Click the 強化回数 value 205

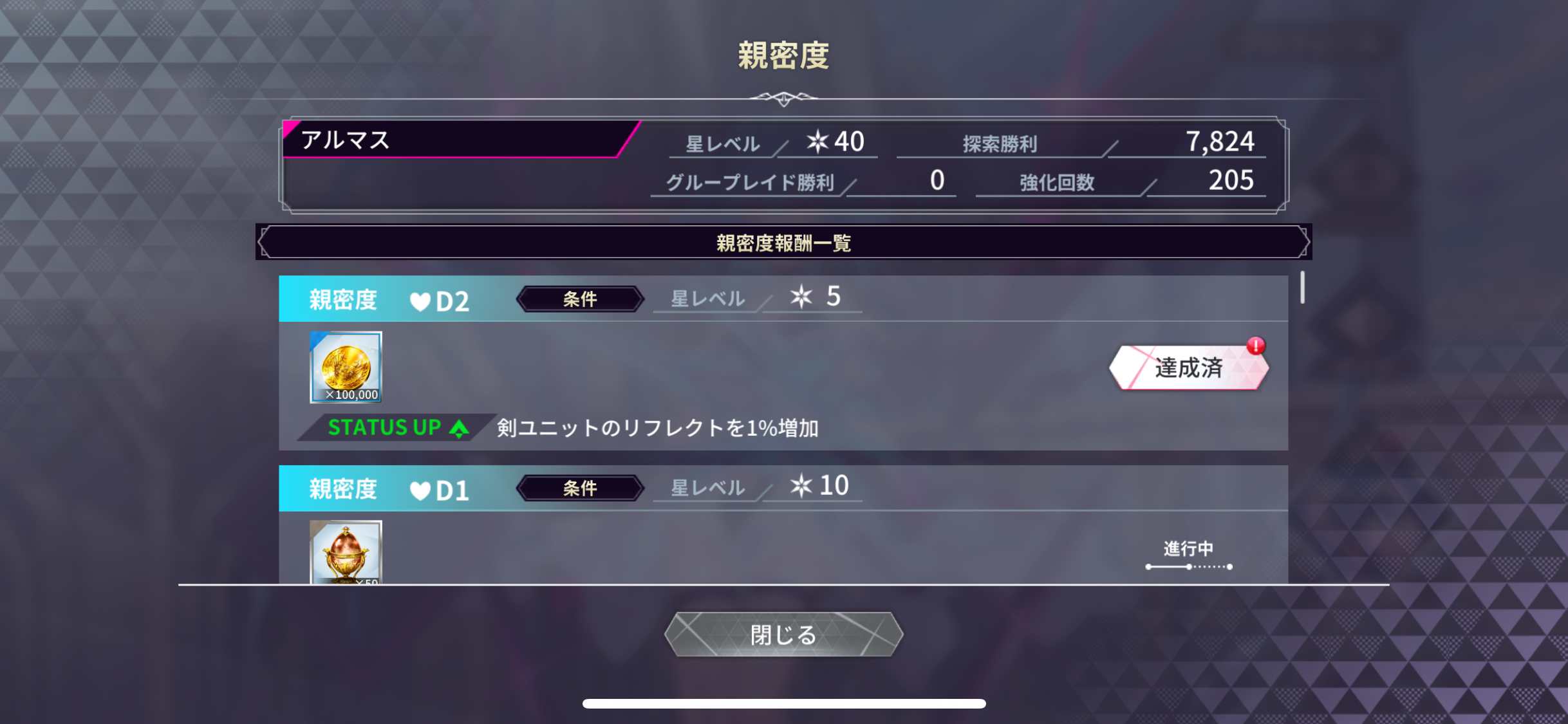pos(1230,180)
